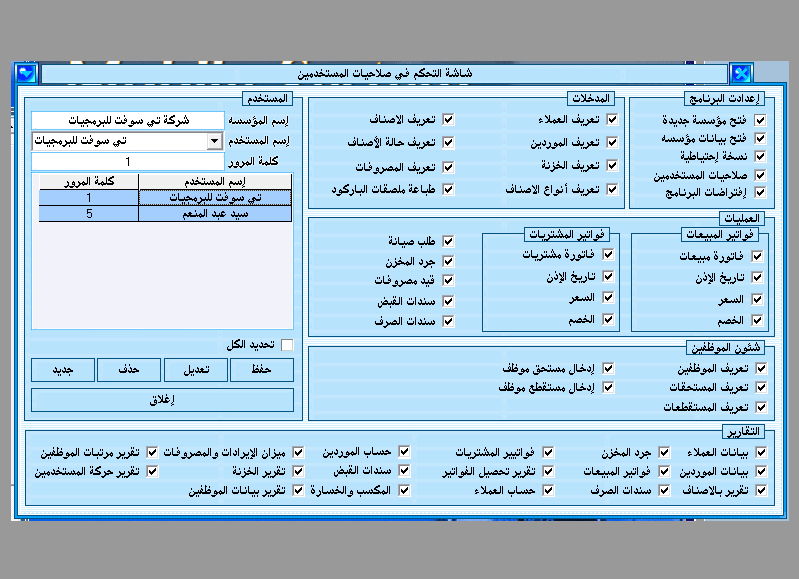Toggle تاريخ الإذن checkbox under فواتير المشتريات

click(608, 276)
